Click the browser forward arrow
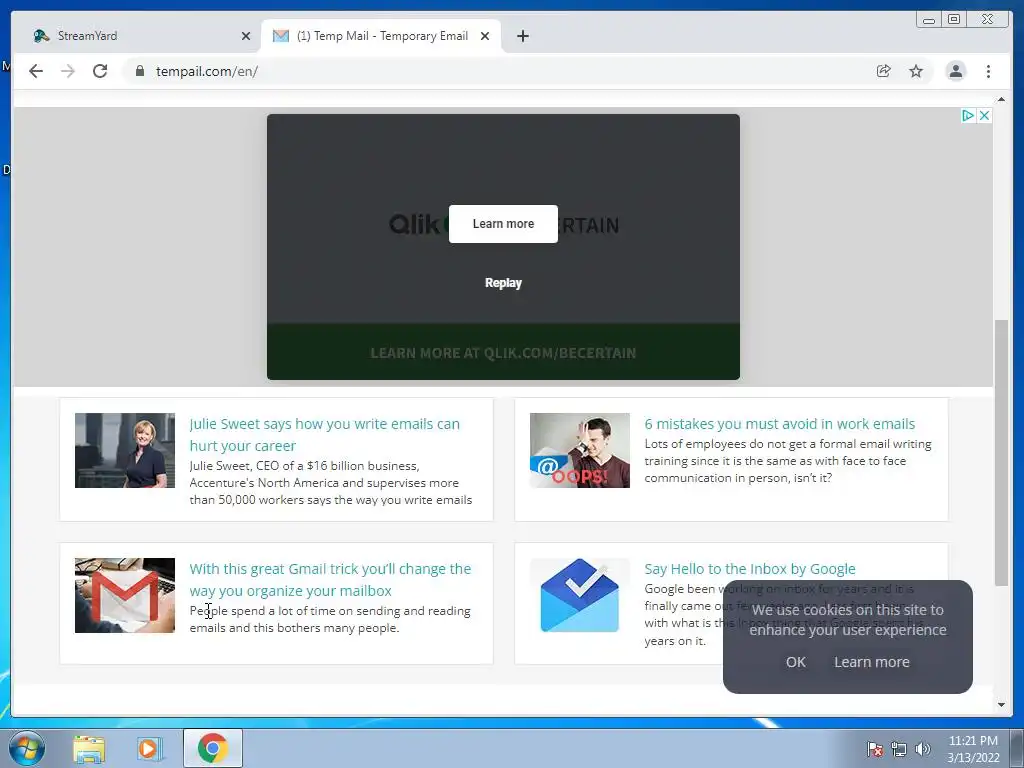Screen dimensions: 1024x768 coord(68,71)
